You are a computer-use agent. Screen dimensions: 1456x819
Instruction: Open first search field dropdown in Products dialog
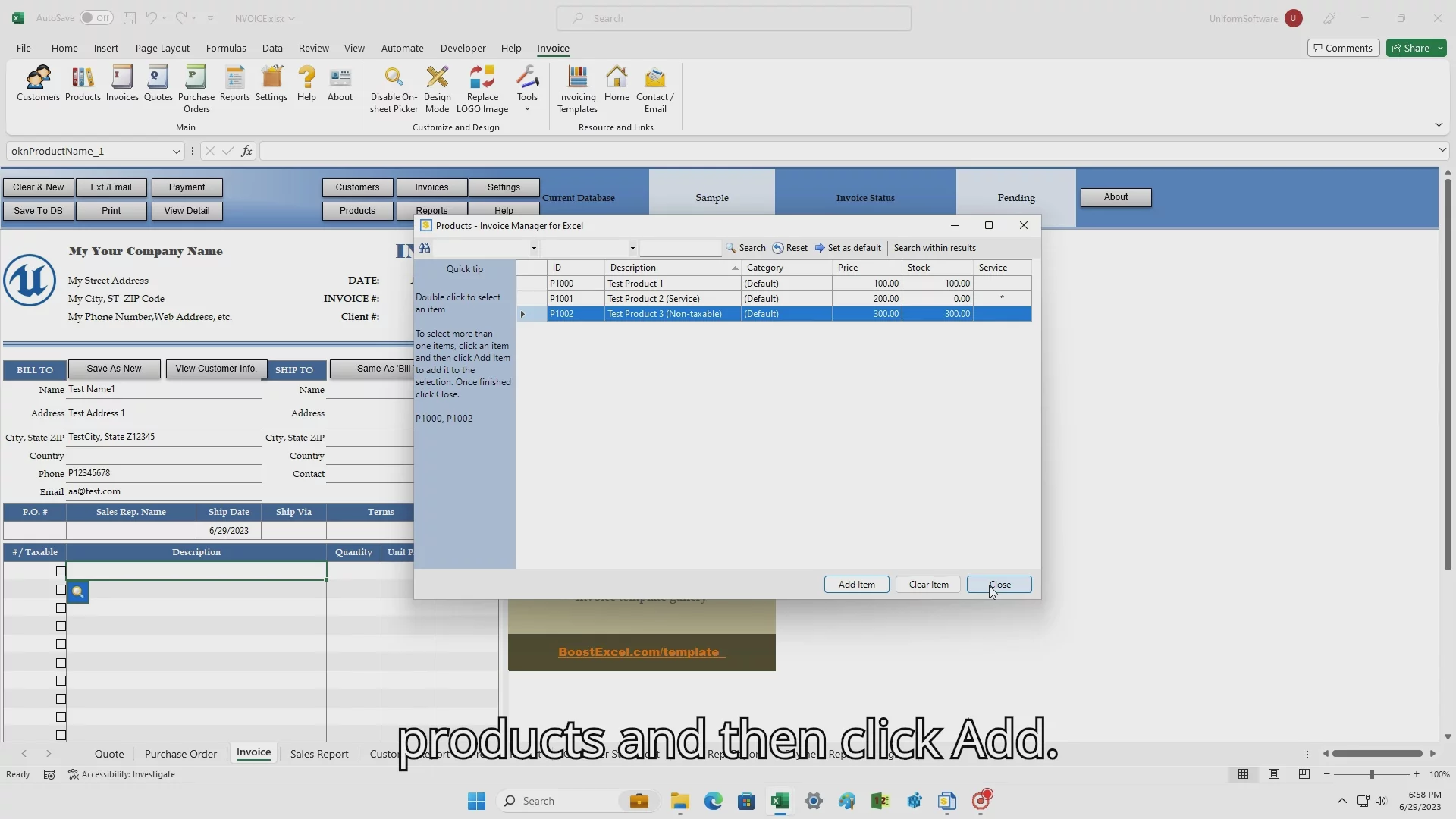click(534, 248)
